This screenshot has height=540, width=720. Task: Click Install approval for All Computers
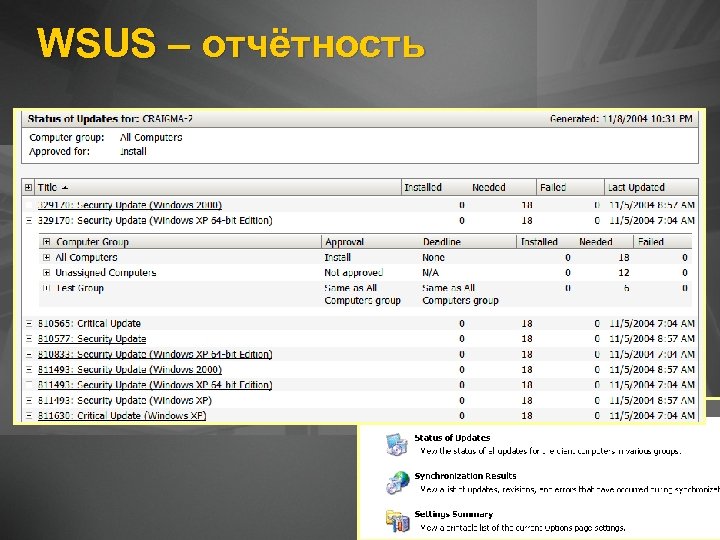tap(338, 257)
